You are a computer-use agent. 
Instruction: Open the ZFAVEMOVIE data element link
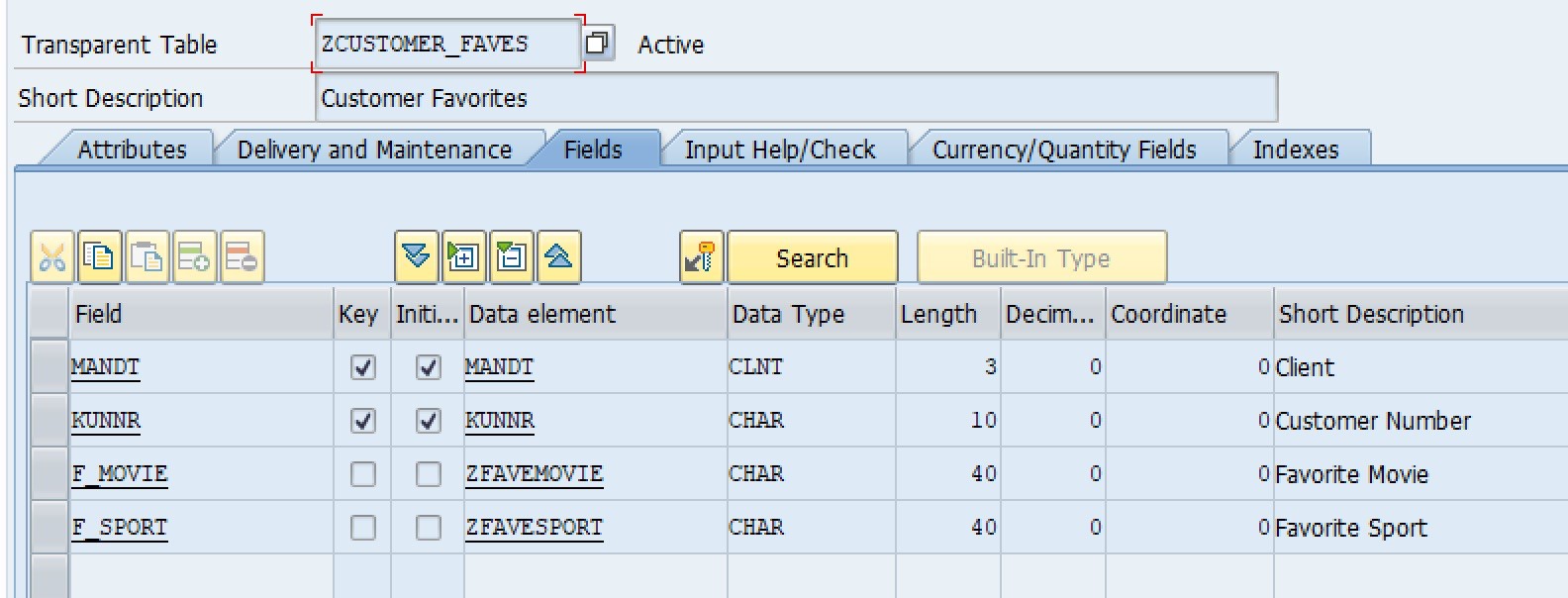click(x=534, y=474)
